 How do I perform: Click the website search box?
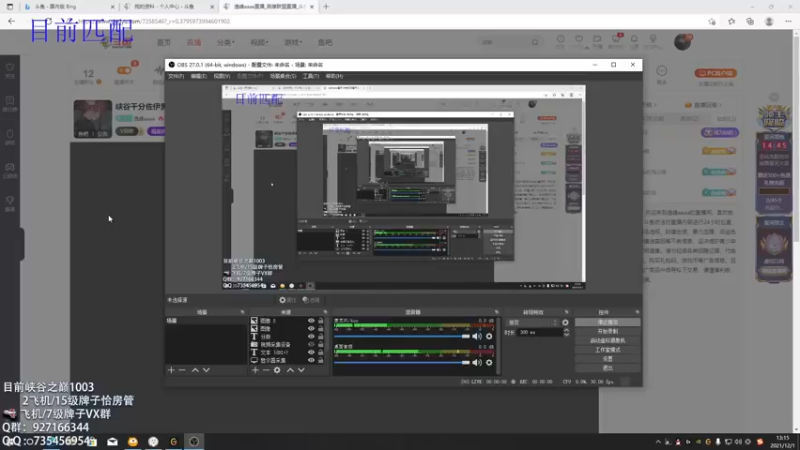(x=505, y=42)
